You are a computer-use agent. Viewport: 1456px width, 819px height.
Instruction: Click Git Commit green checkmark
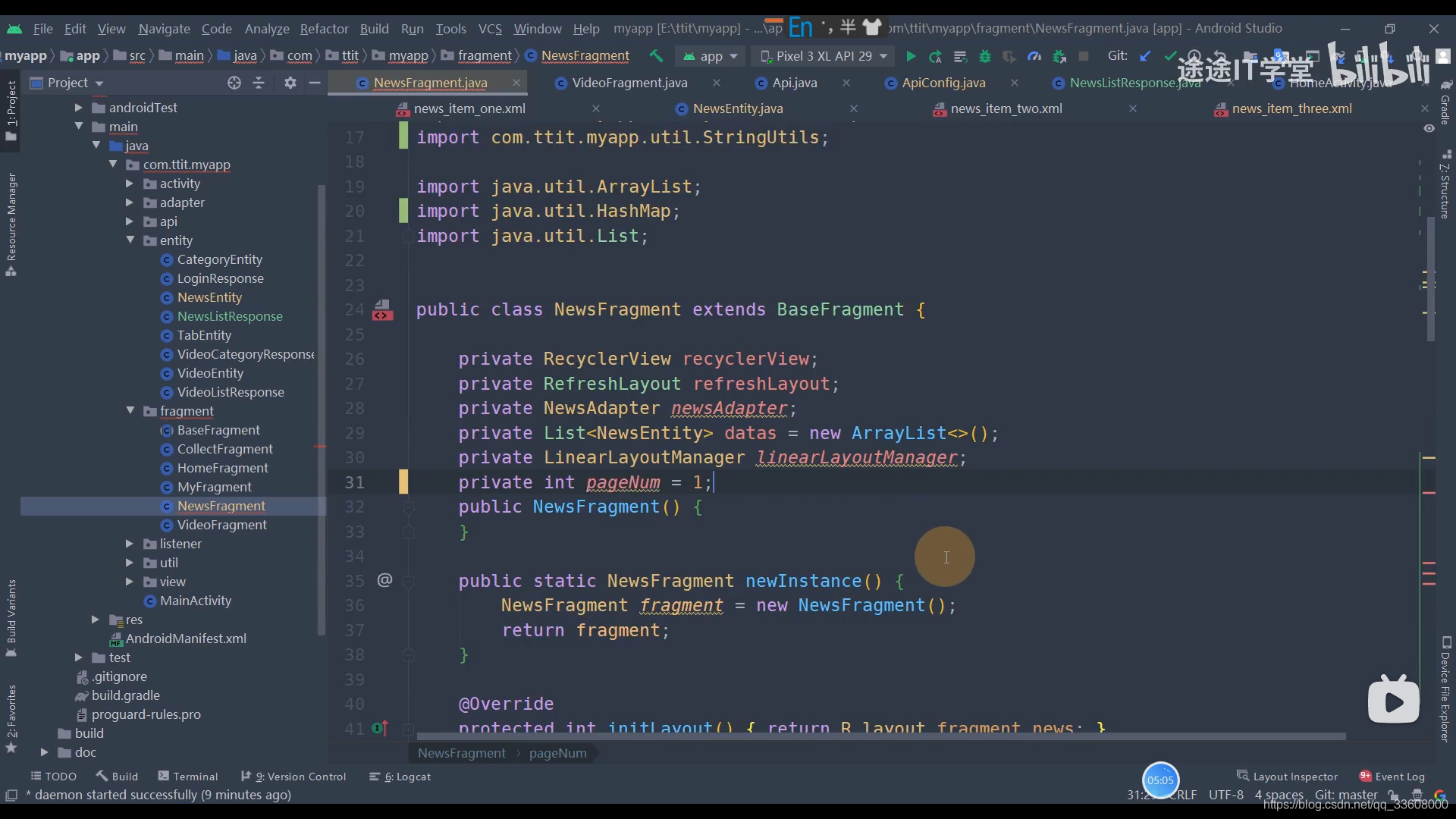1170,56
